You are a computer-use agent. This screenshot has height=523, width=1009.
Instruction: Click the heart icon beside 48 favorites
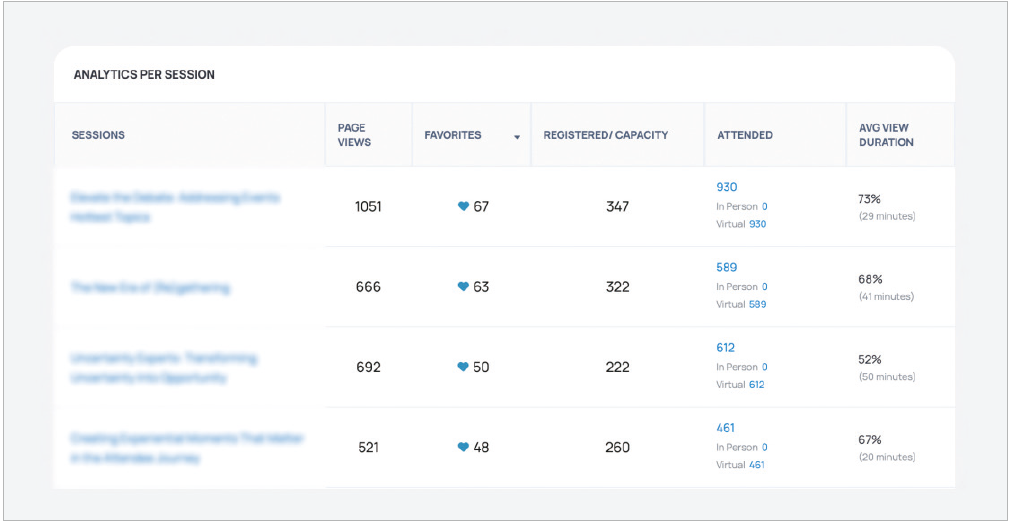[463, 447]
